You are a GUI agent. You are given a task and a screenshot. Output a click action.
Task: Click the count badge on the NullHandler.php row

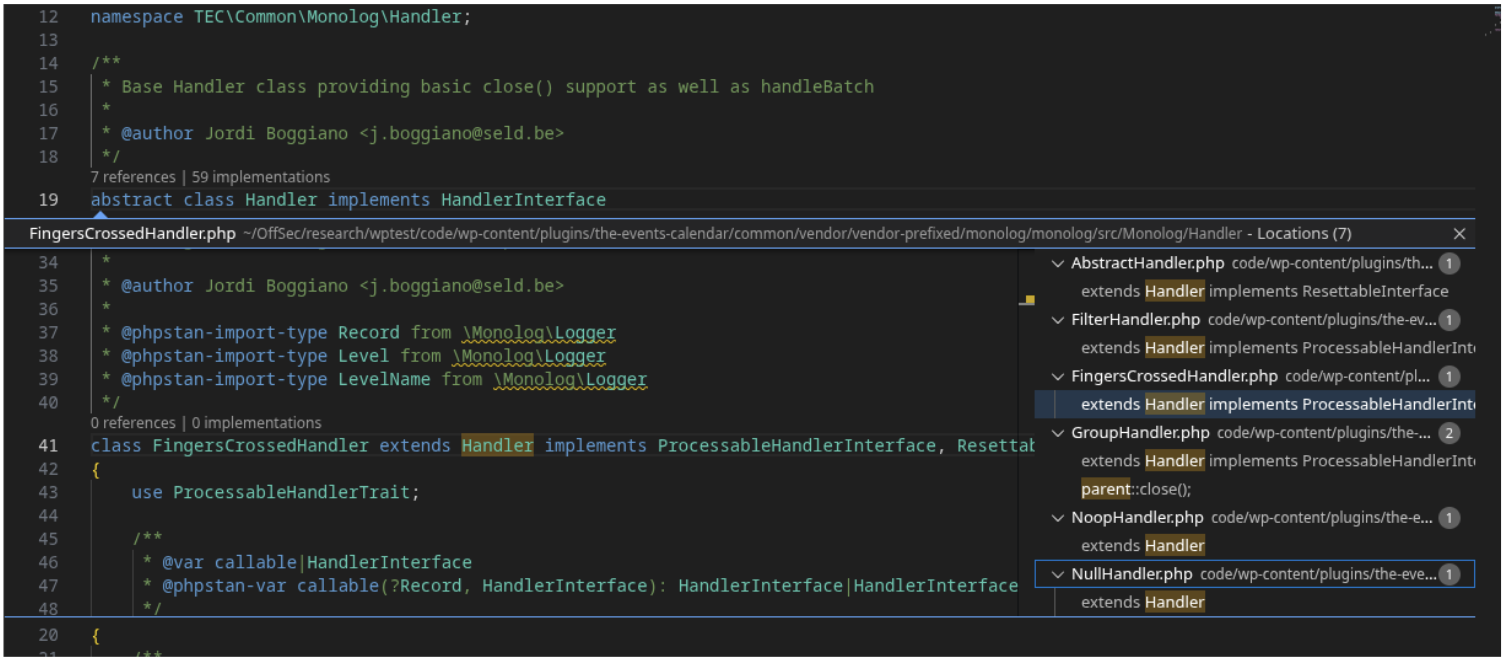pyautogui.click(x=1448, y=575)
